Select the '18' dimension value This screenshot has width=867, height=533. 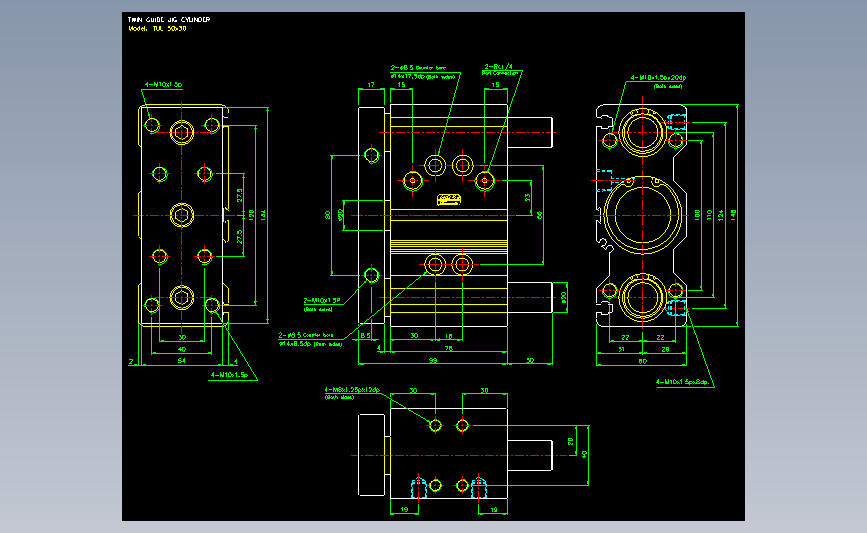tap(448, 336)
